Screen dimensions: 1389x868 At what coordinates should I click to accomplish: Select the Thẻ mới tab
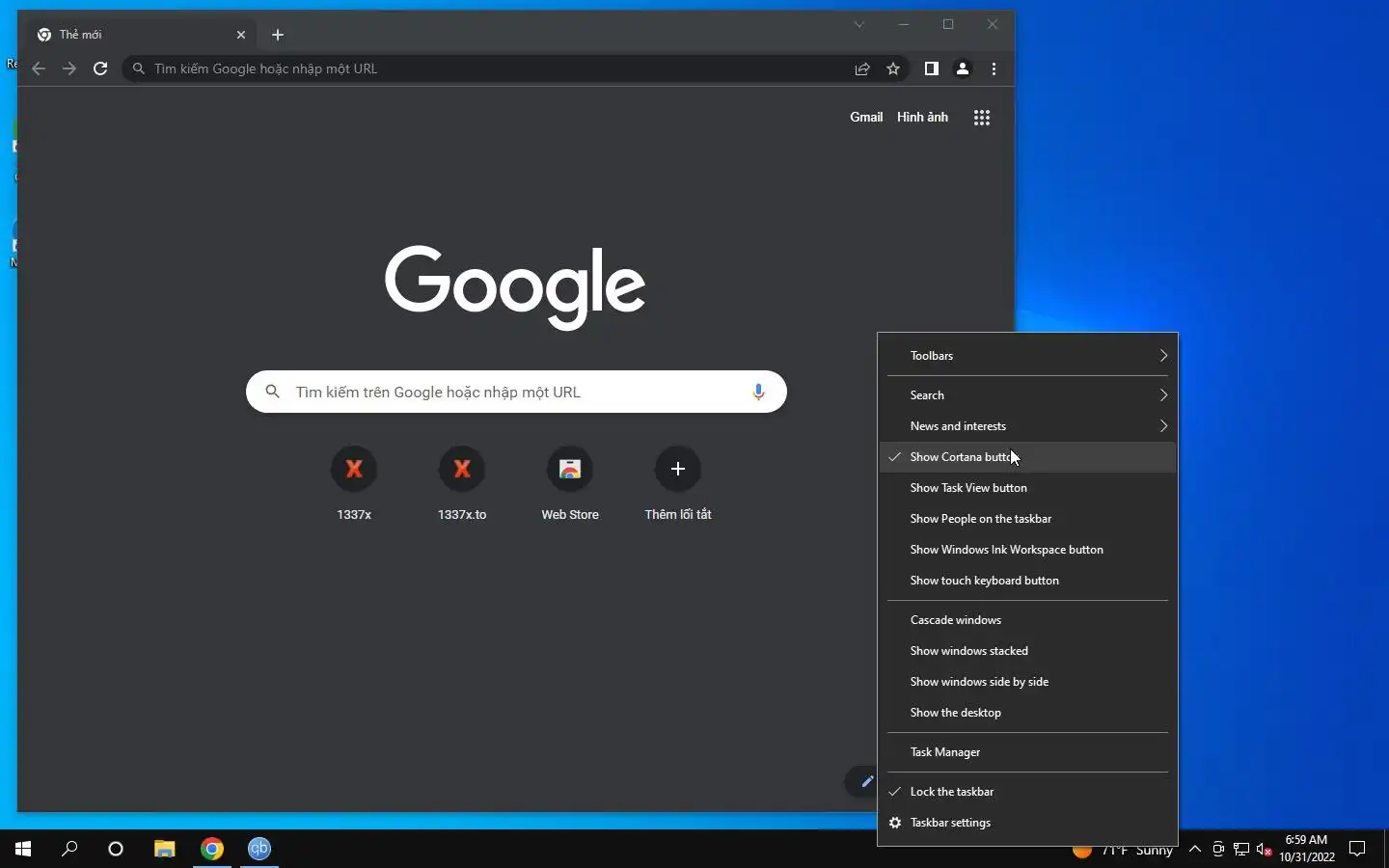pos(142,35)
